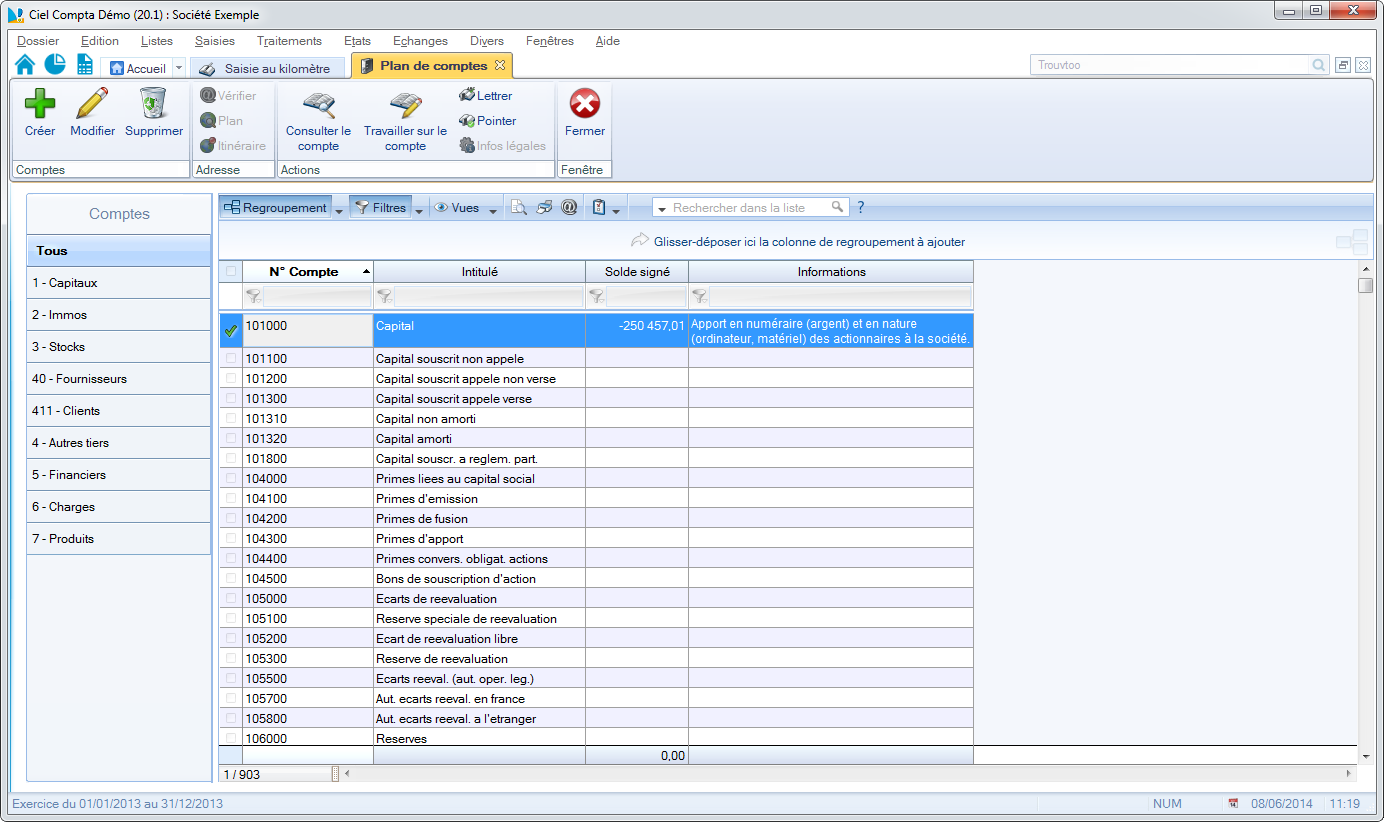
Task: Check the box for account 105500
Action: click(x=232, y=678)
